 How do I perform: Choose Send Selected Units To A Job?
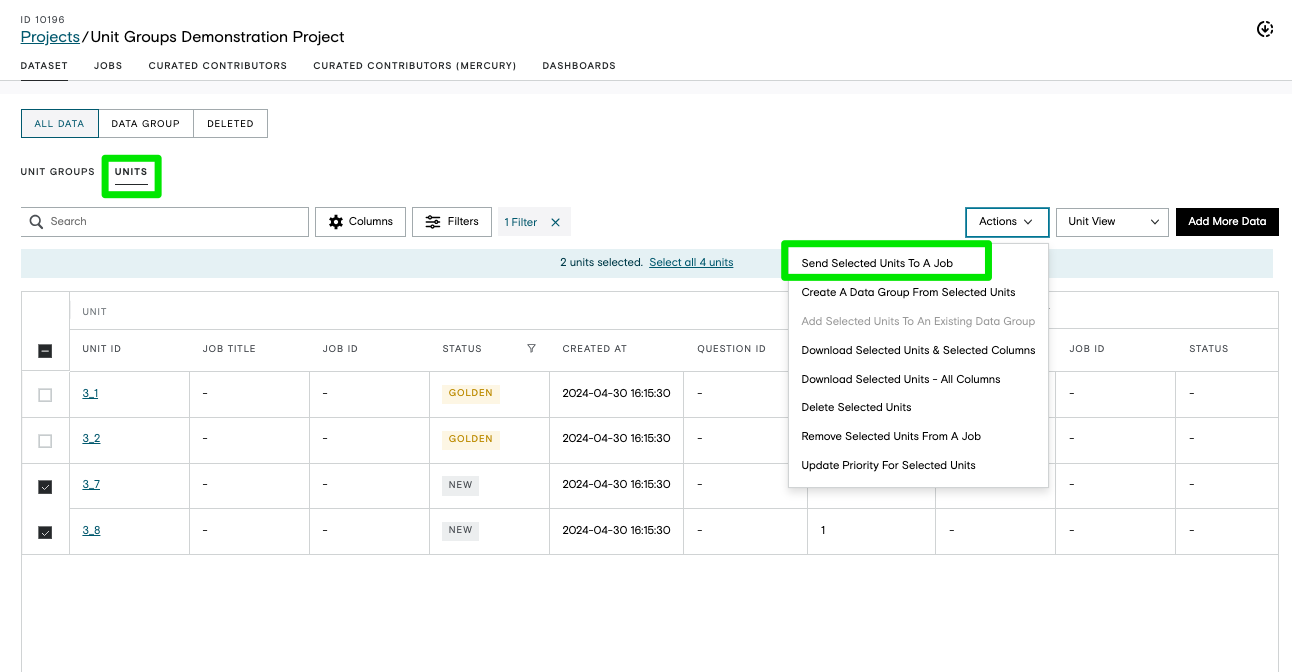(x=877, y=263)
